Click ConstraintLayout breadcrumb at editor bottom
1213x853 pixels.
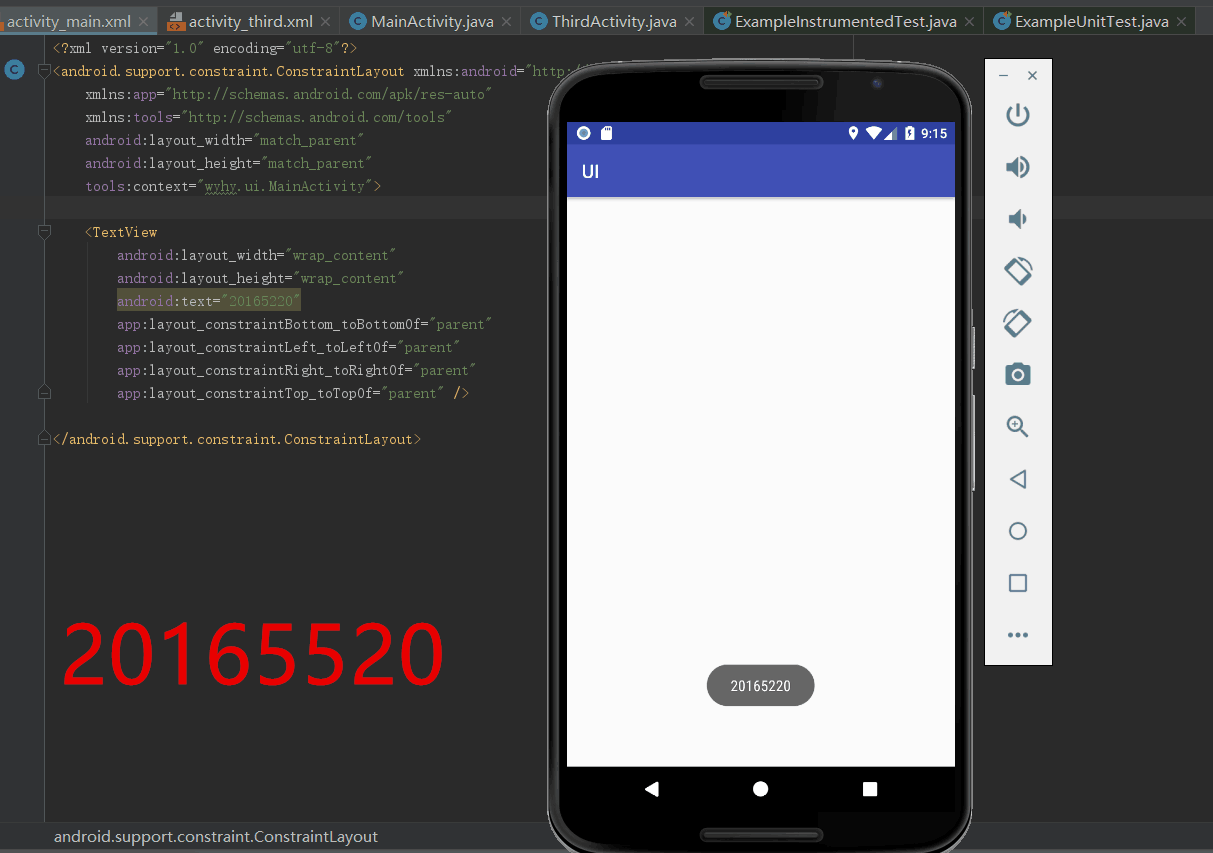[x=216, y=837]
